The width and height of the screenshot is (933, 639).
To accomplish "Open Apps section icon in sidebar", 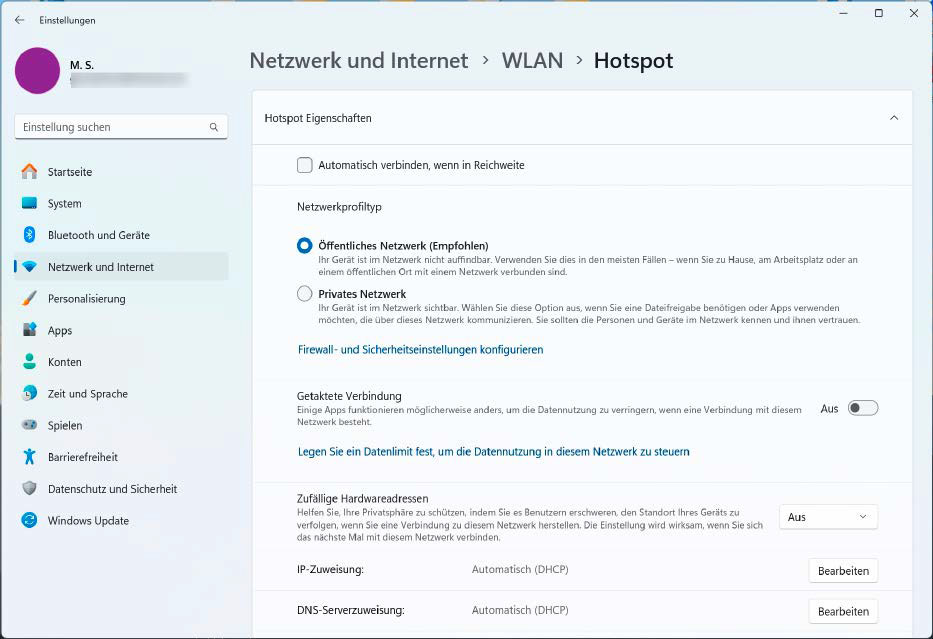I will coord(29,330).
